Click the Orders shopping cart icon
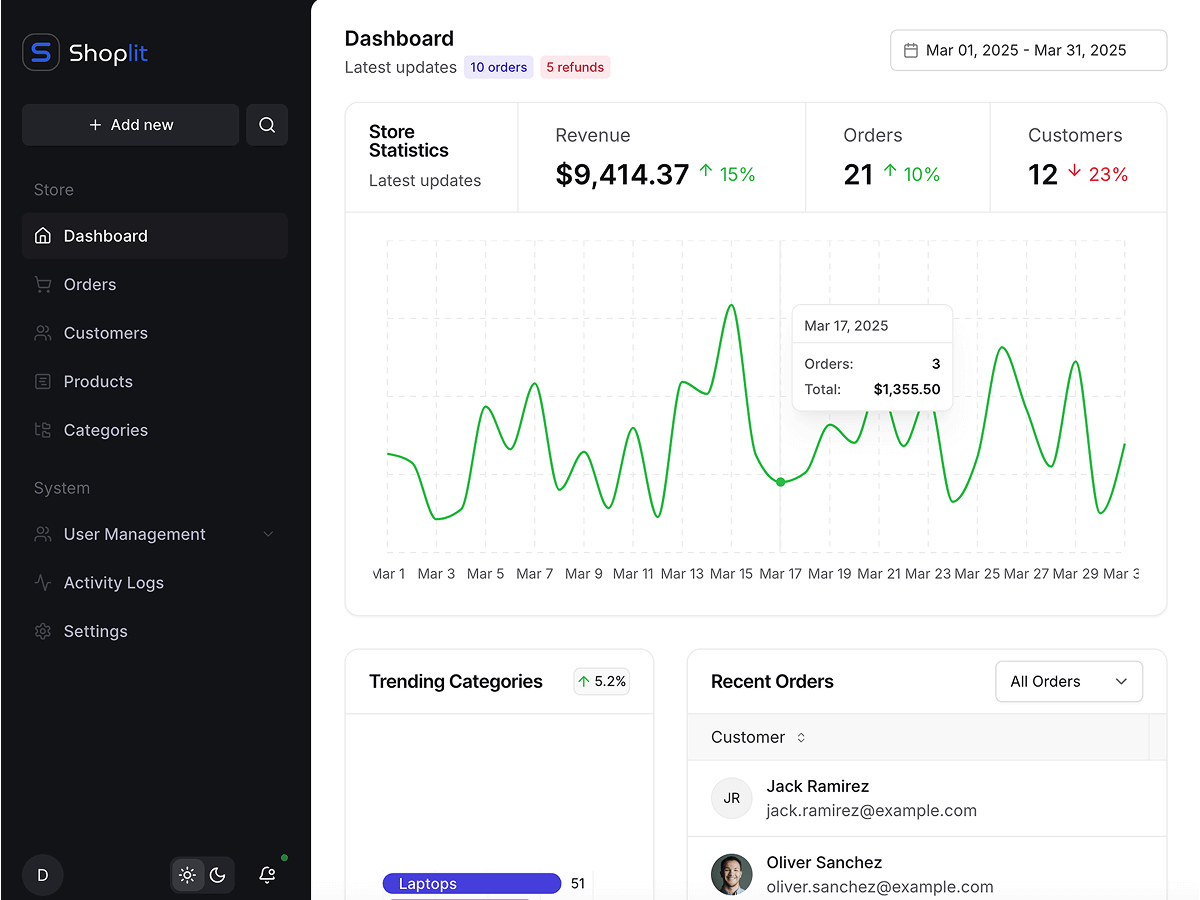This screenshot has width=1200, height=900. tap(42, 285)
